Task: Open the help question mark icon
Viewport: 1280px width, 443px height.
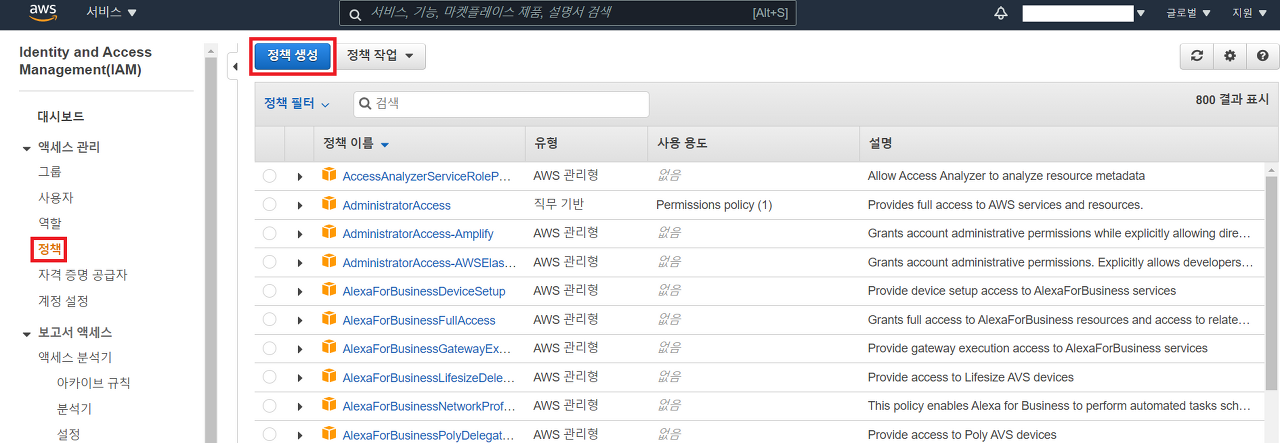Action: (1262, 56)
